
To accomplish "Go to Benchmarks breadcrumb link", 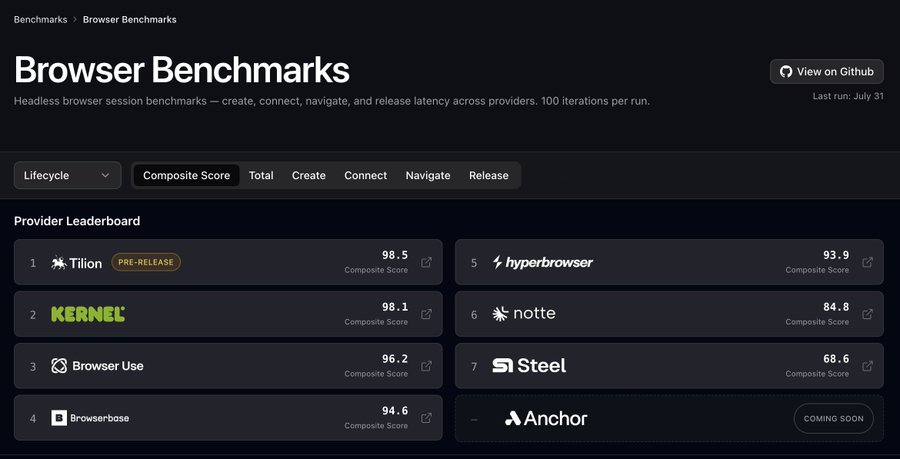I will (x=40, y=20).
